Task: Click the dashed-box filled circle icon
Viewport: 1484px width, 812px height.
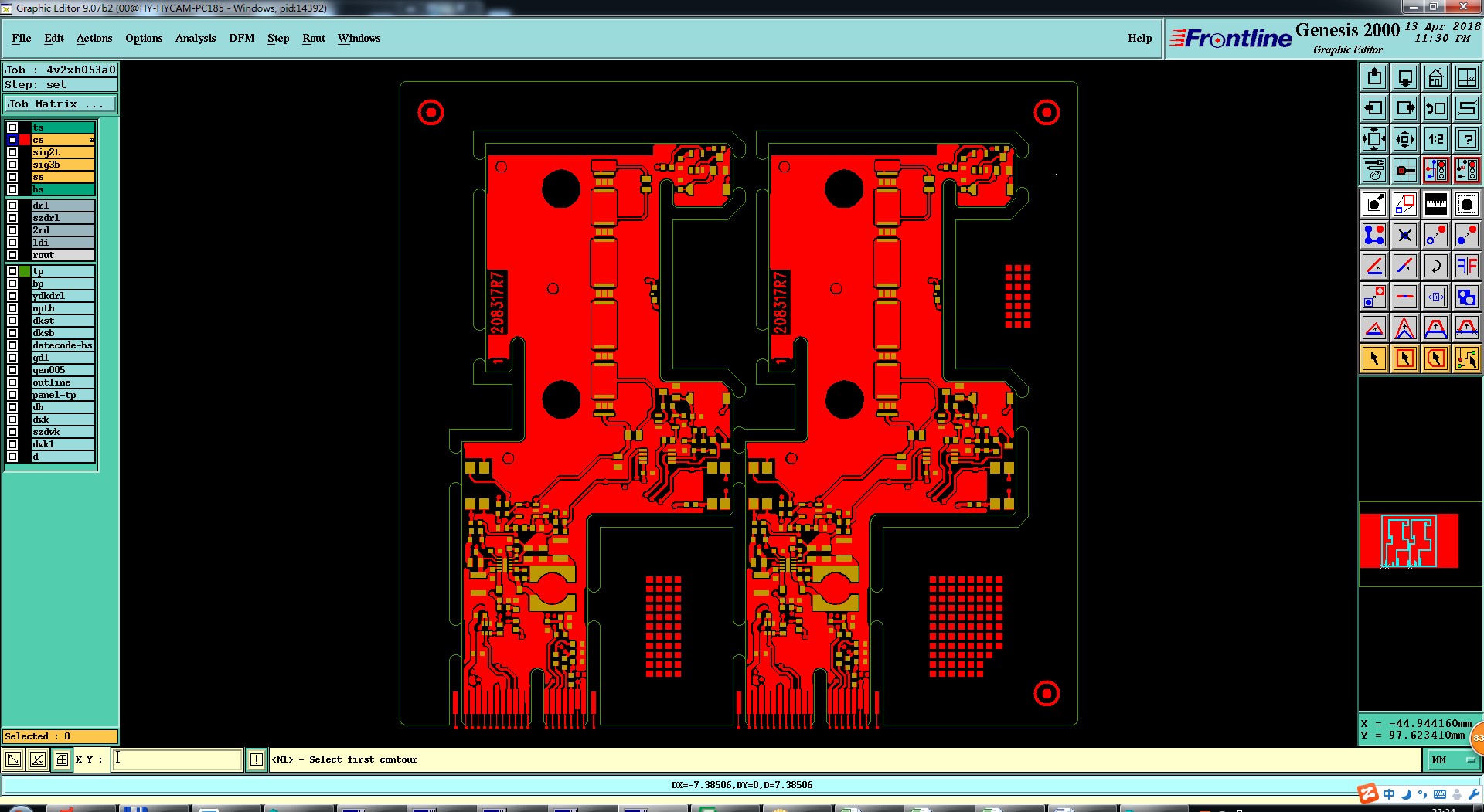Action: pos(1467,204)
